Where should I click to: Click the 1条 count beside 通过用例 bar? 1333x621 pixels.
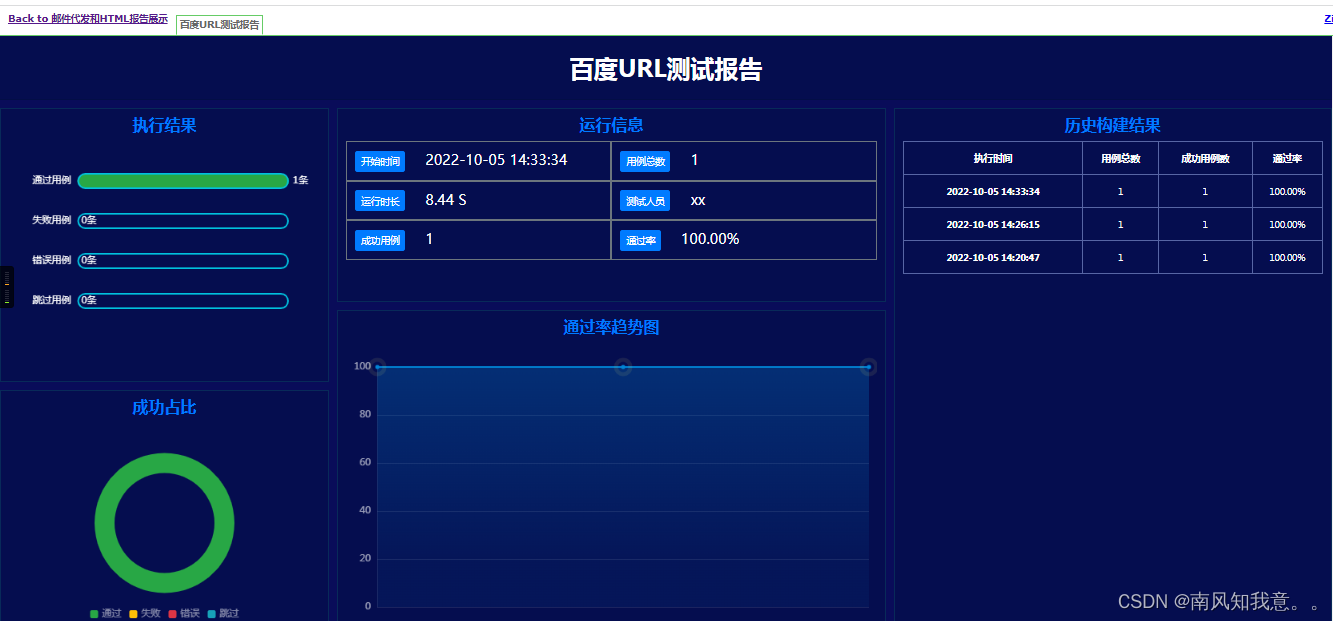[x=301, y=181]
